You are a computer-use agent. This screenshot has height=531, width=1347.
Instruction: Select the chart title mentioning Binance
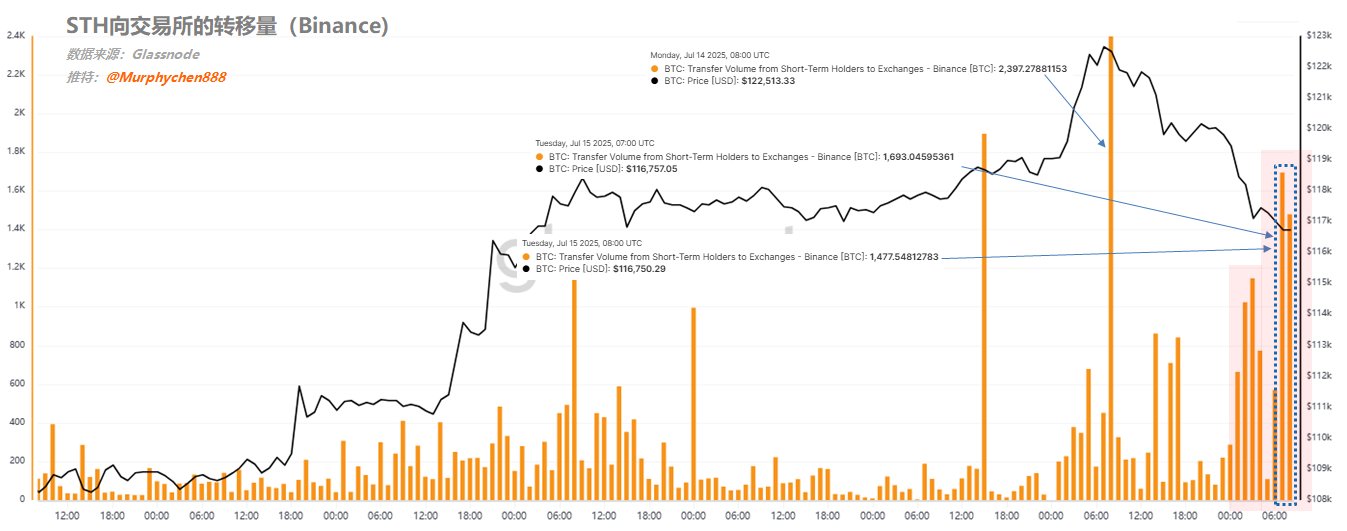coord(227,26)
